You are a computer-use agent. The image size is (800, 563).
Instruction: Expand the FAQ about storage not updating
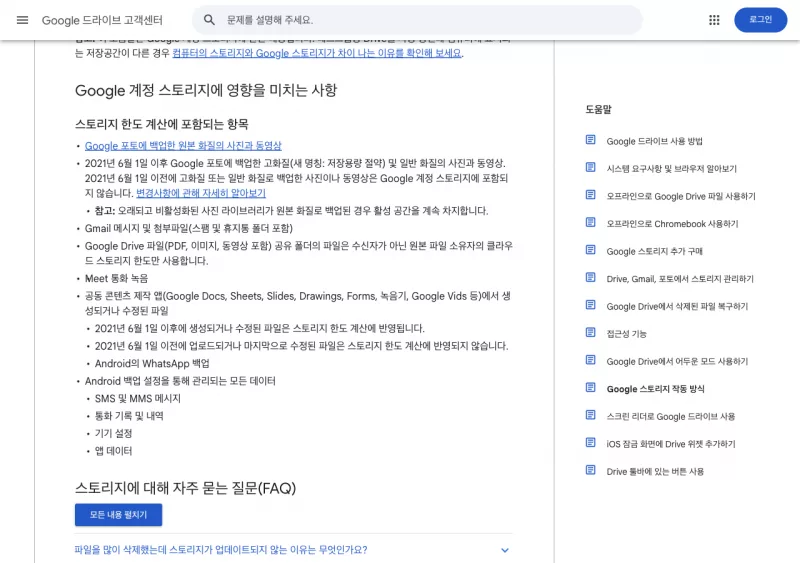pos(505,550)
